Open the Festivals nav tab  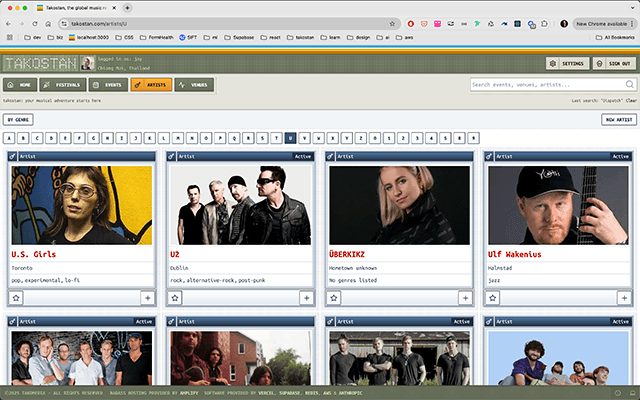[x=63, y=85]
